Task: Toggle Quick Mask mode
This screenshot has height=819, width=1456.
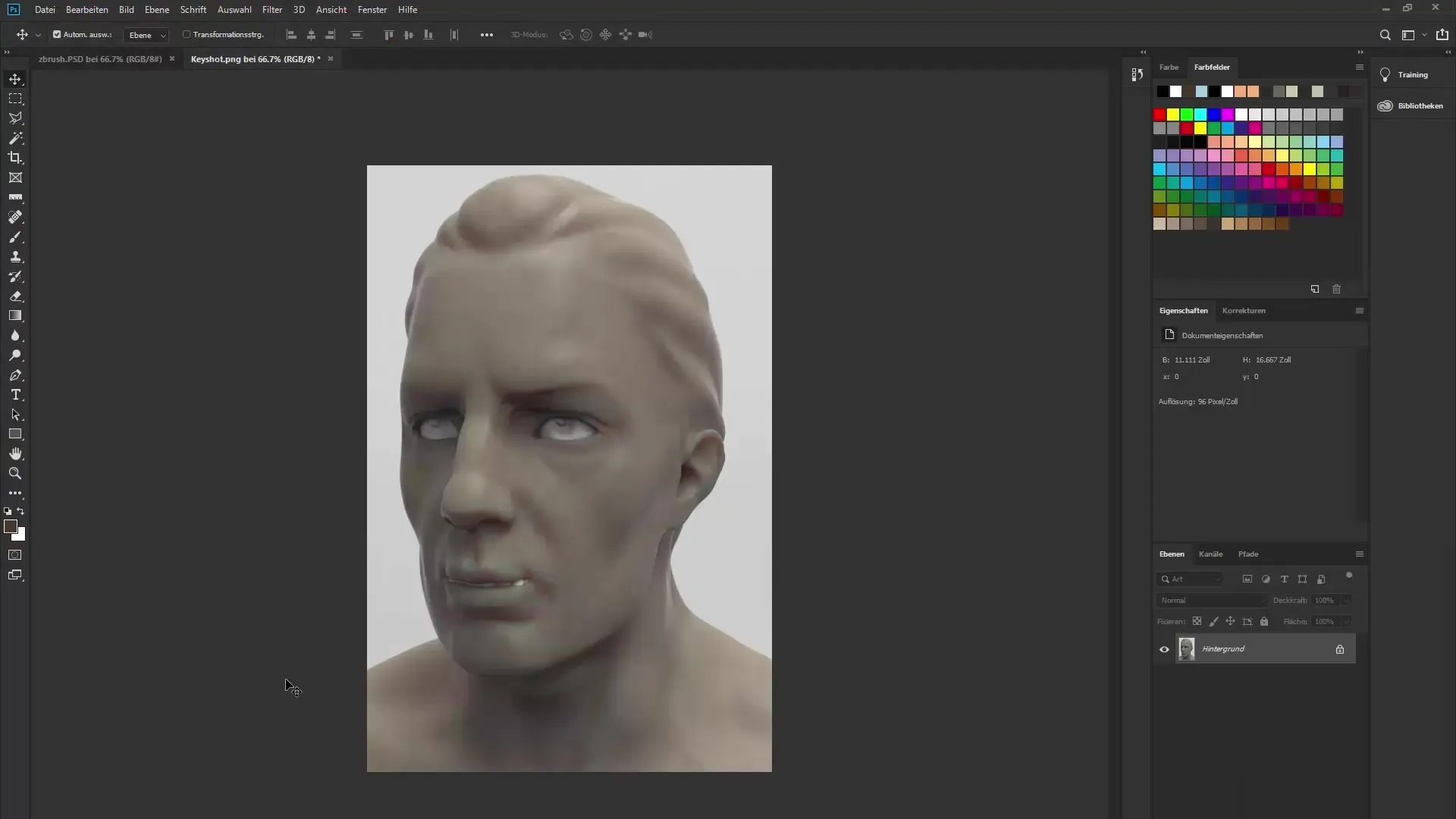Action: [x=15, y=555]
